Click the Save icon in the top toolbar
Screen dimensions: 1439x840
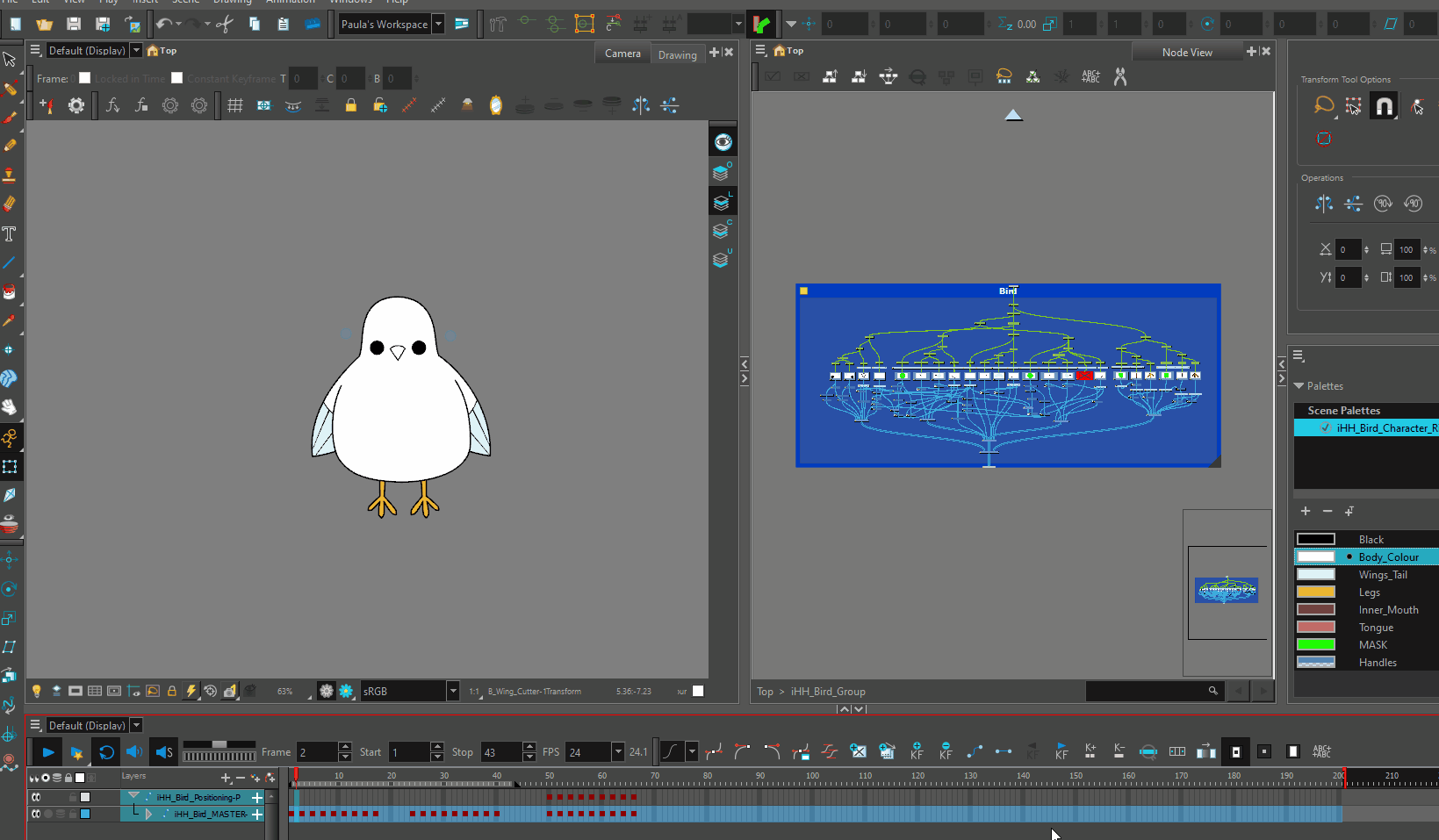point(73,24)
